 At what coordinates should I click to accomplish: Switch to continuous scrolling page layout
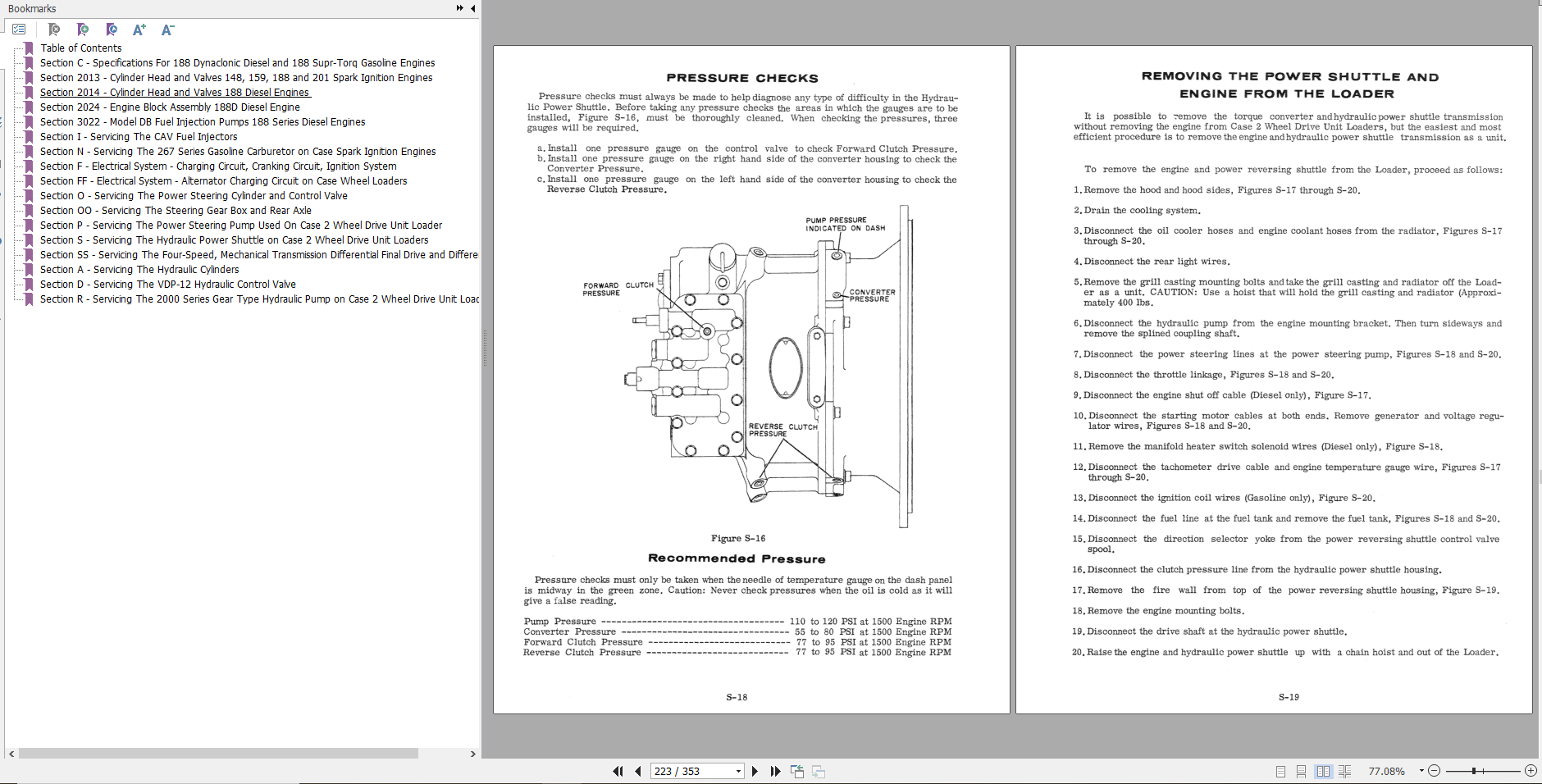click(x=1300, y=771)
